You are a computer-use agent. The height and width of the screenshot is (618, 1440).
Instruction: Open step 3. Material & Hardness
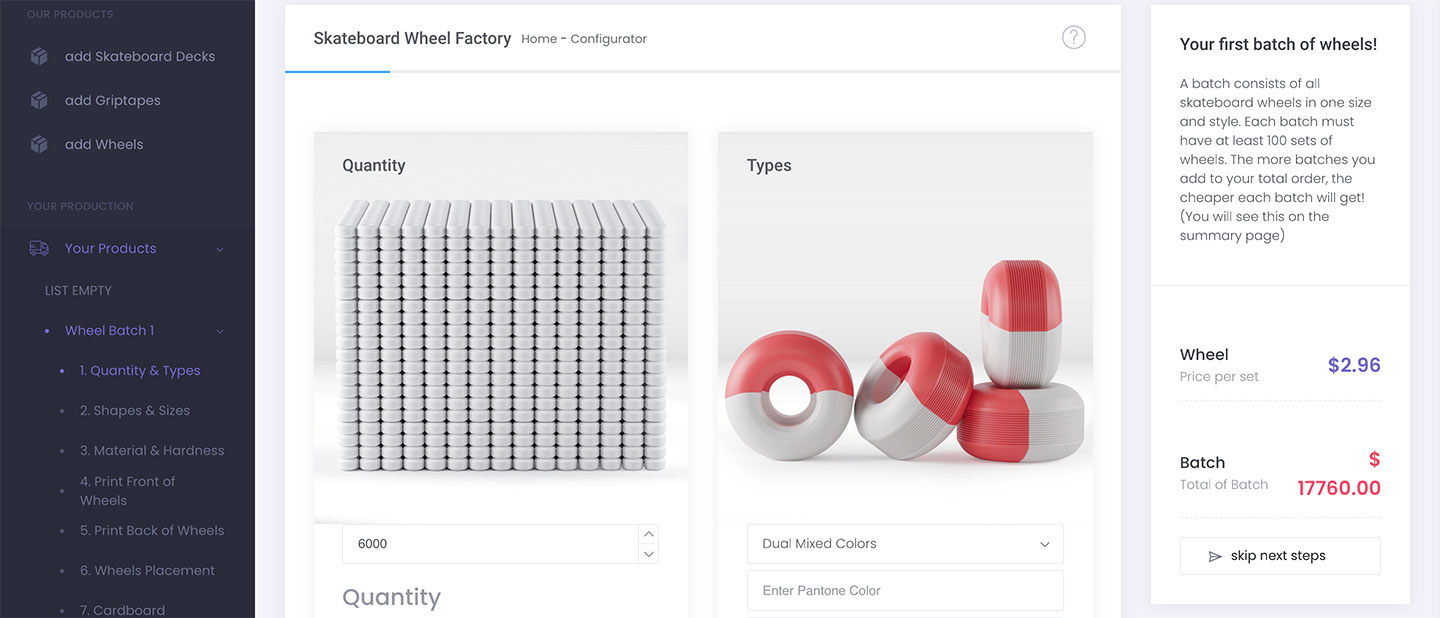coord(151,451)
